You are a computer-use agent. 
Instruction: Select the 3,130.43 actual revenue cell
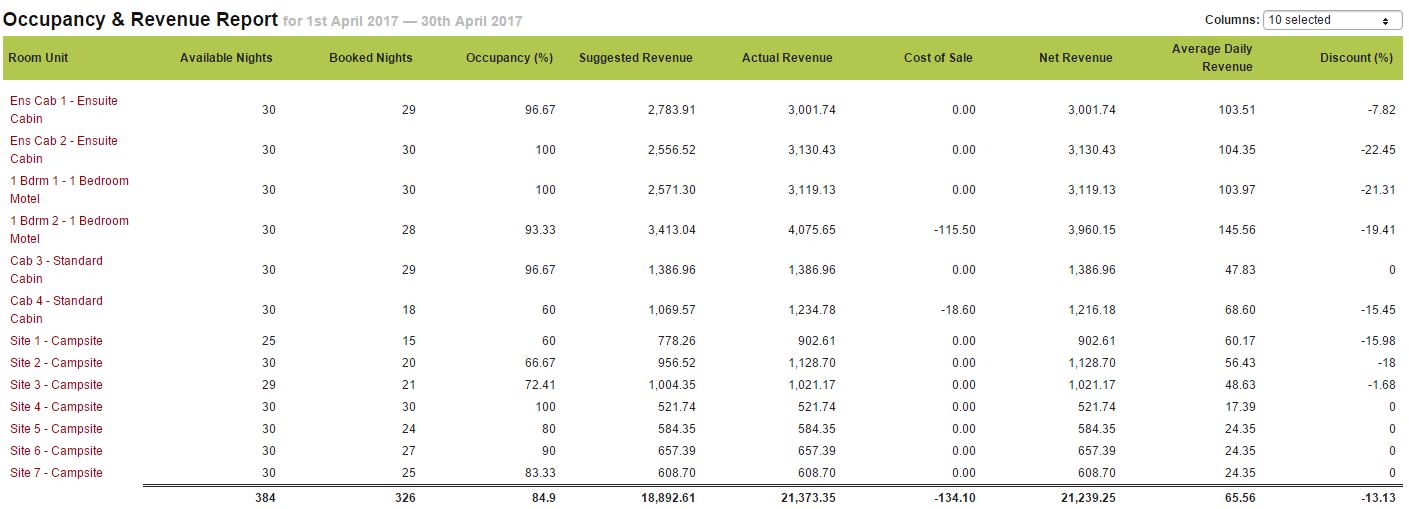pos(812,150)
